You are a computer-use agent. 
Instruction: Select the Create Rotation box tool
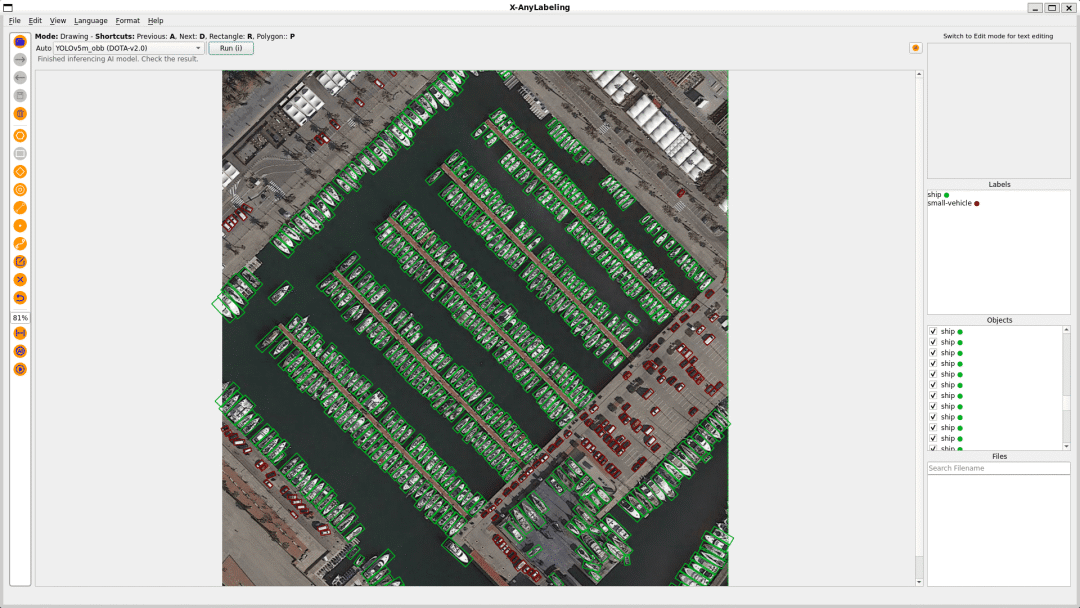click(20, 171)
